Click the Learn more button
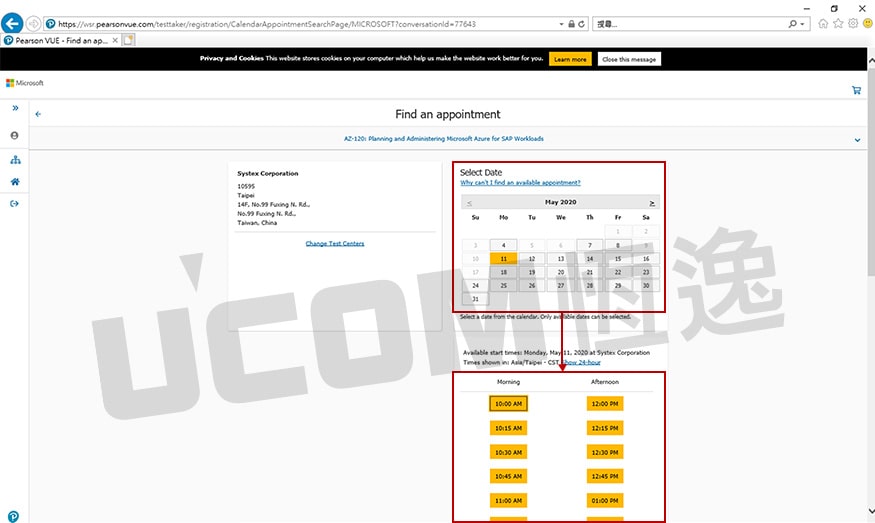The width and height of the screenshot is (875, 523). tap(570, 59)
